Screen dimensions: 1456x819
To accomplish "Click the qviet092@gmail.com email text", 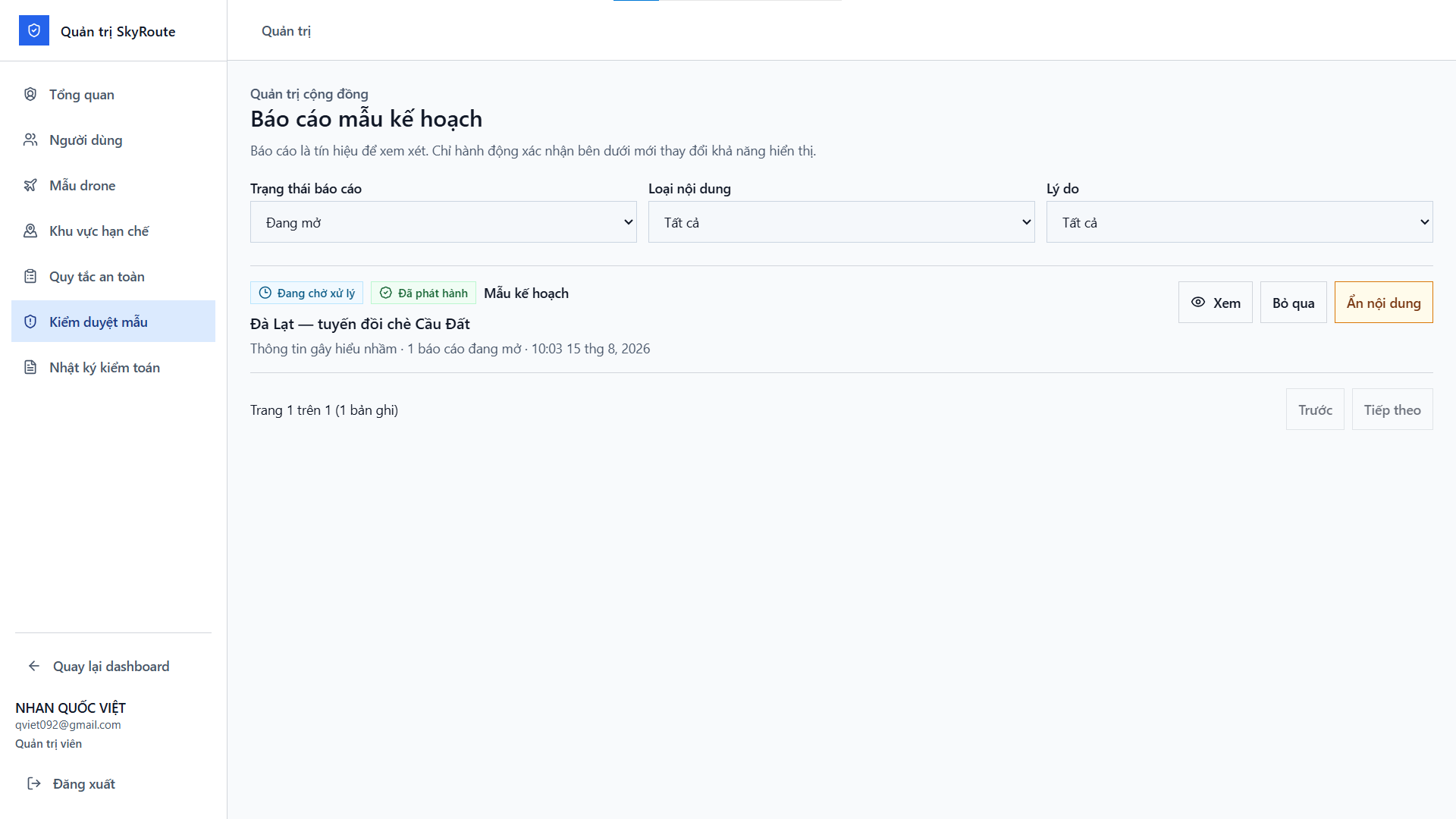I will (x=68, y=724).
